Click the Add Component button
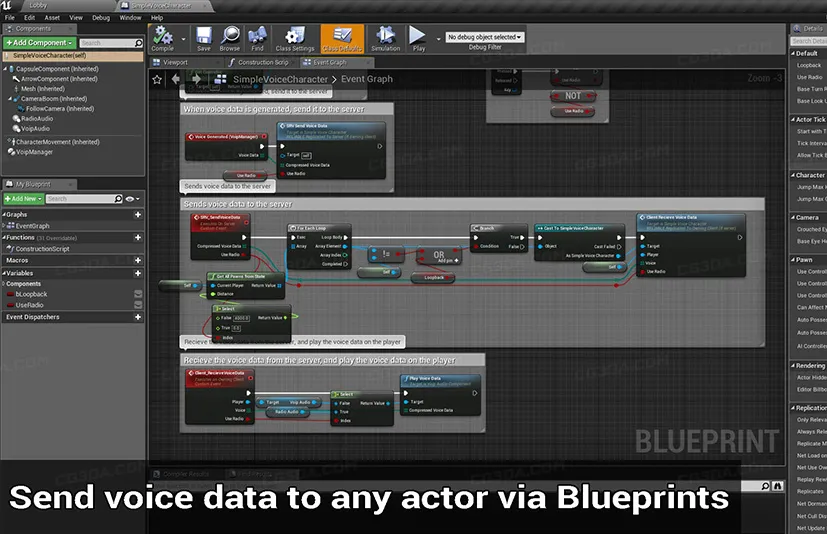Image resolution: width=827 pixels, height=534 pixels. [x=39, y=43]
